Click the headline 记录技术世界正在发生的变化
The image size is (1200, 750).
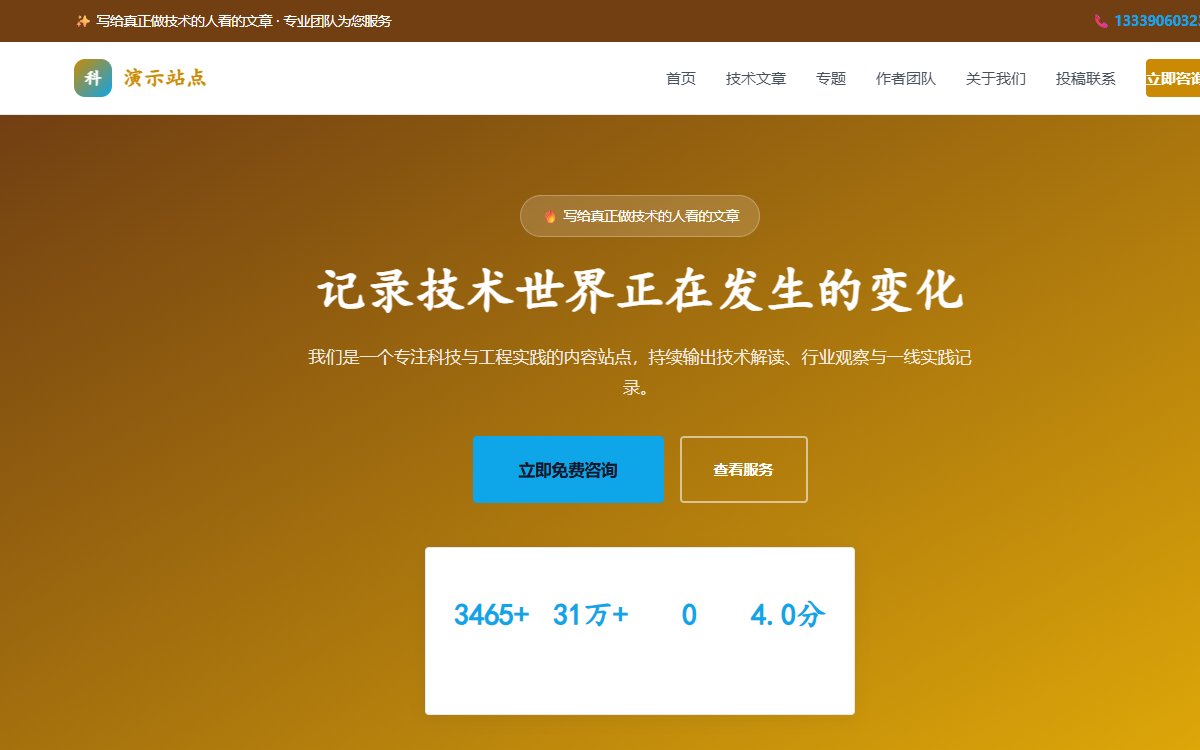point(640,290)
